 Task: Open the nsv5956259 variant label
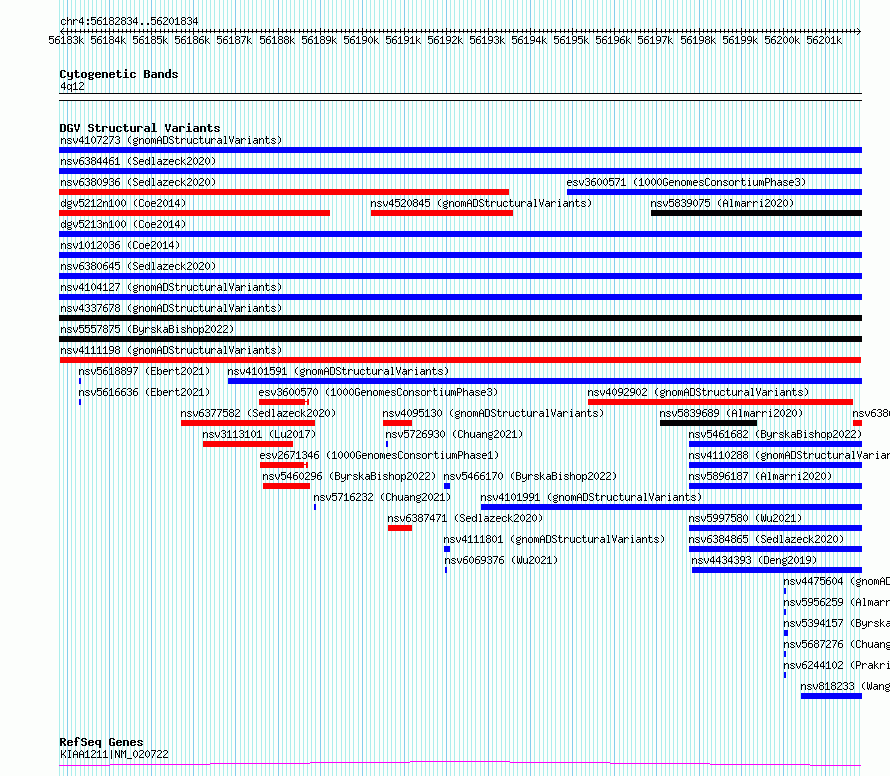836,602
